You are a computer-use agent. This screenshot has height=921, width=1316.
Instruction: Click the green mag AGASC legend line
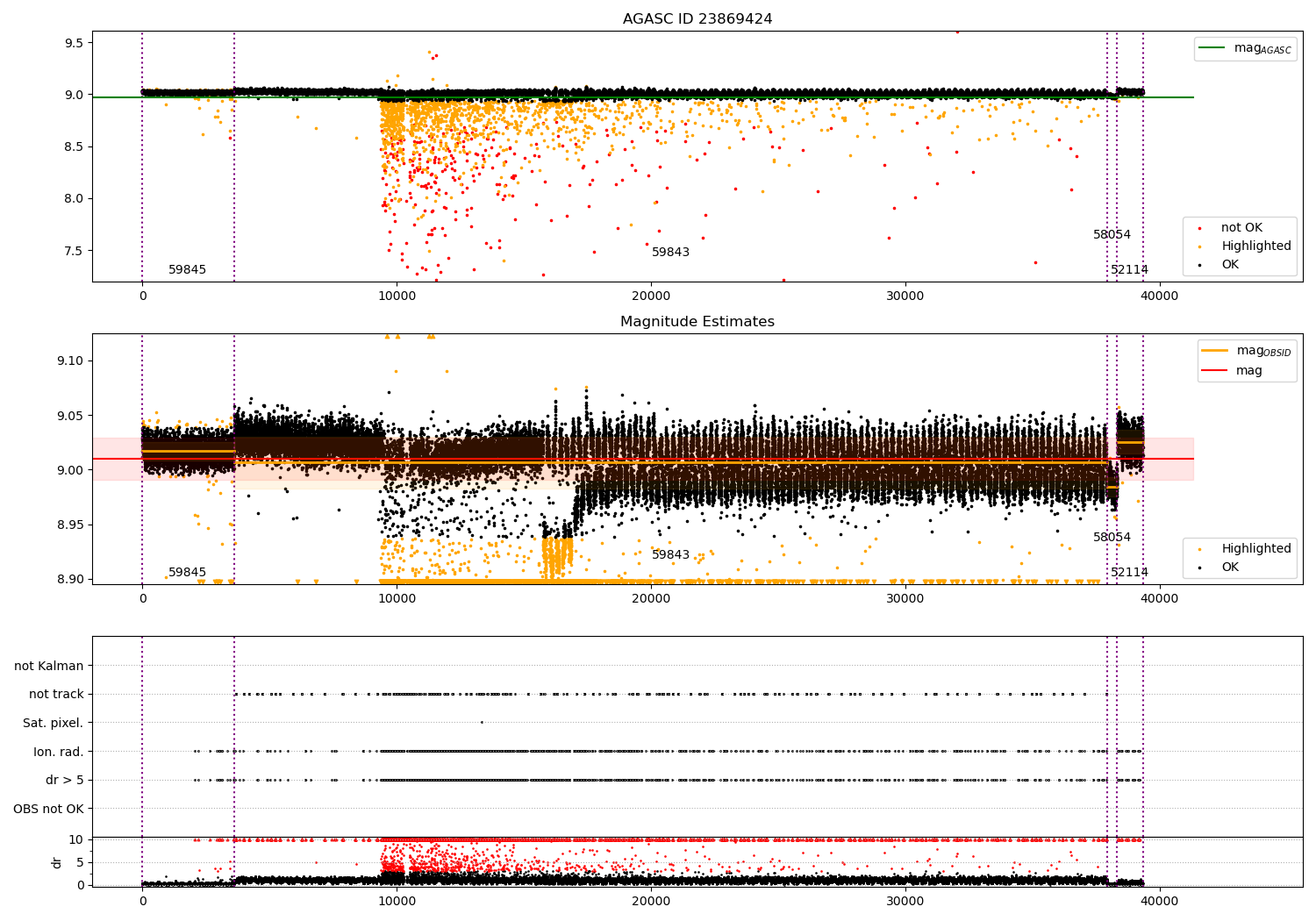coord(1212,48)
